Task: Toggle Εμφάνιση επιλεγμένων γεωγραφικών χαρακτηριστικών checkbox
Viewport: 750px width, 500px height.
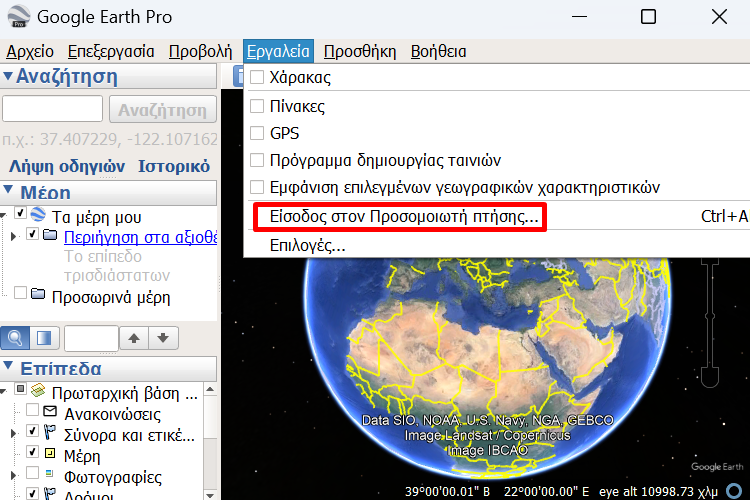Action: point(257,187)
